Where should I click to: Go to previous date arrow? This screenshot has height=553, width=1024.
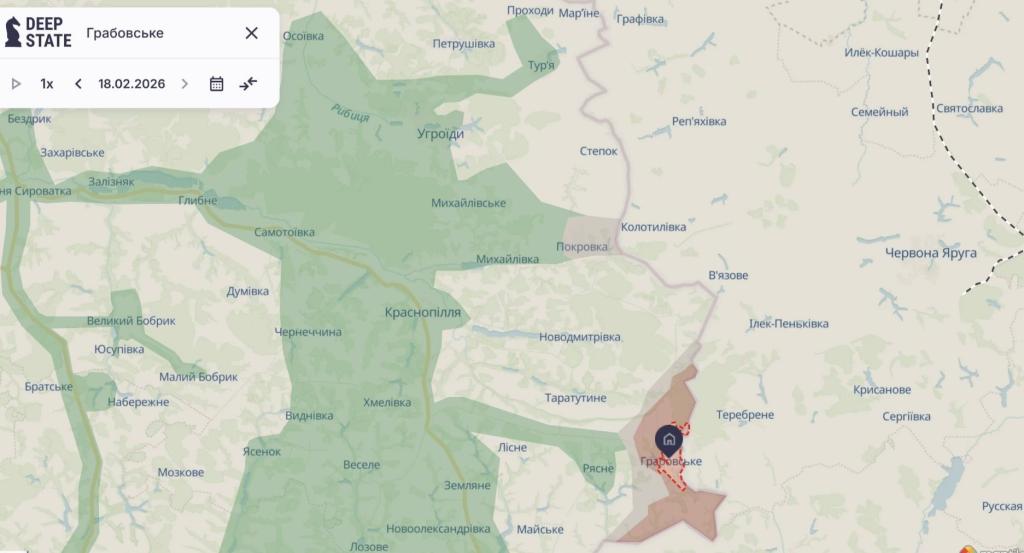pyautogui.click(x=78, y=84)
